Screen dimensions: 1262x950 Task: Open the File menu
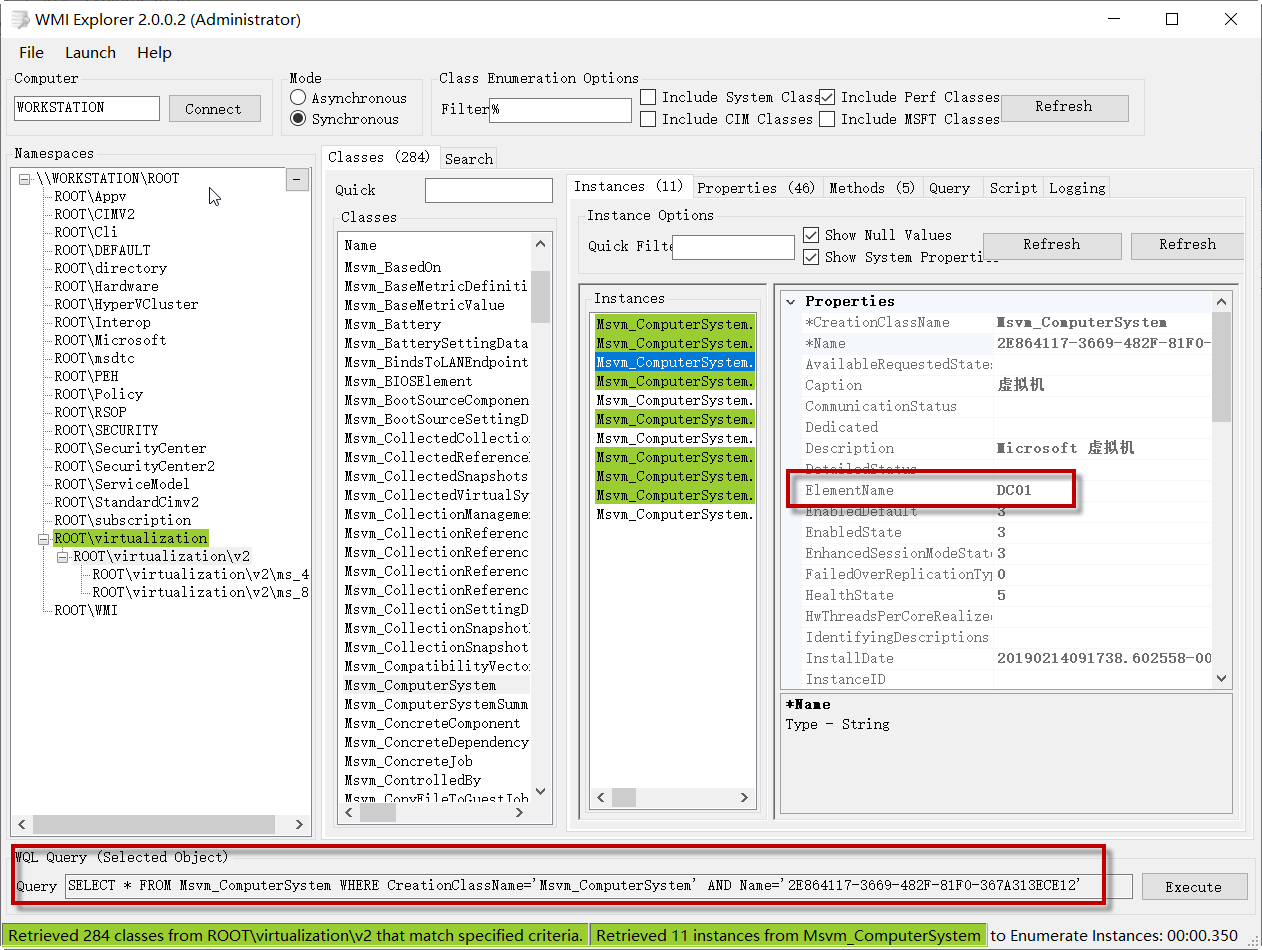[x=31, y=53]
